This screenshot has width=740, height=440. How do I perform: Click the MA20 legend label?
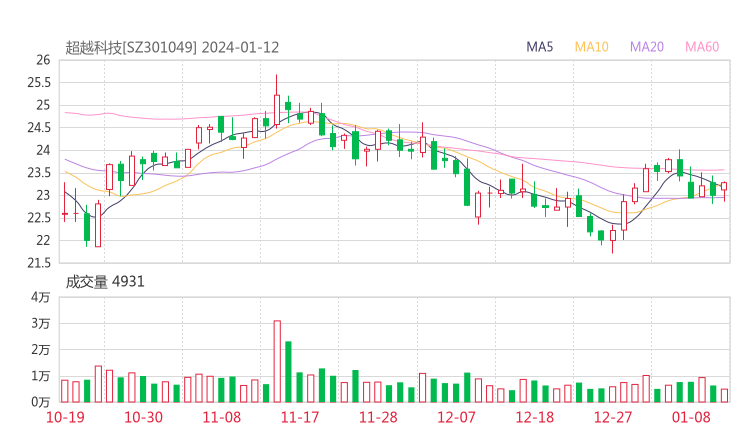pos(647,47)
